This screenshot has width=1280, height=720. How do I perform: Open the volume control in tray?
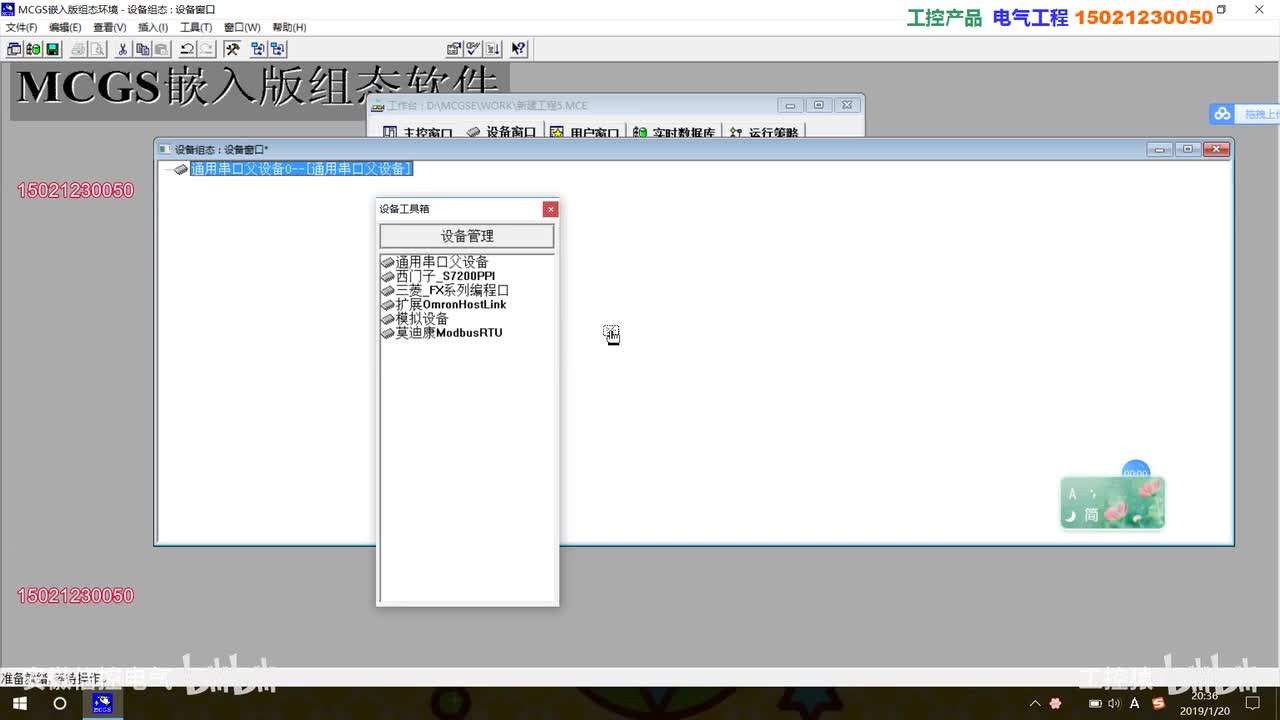(1115, 704)
